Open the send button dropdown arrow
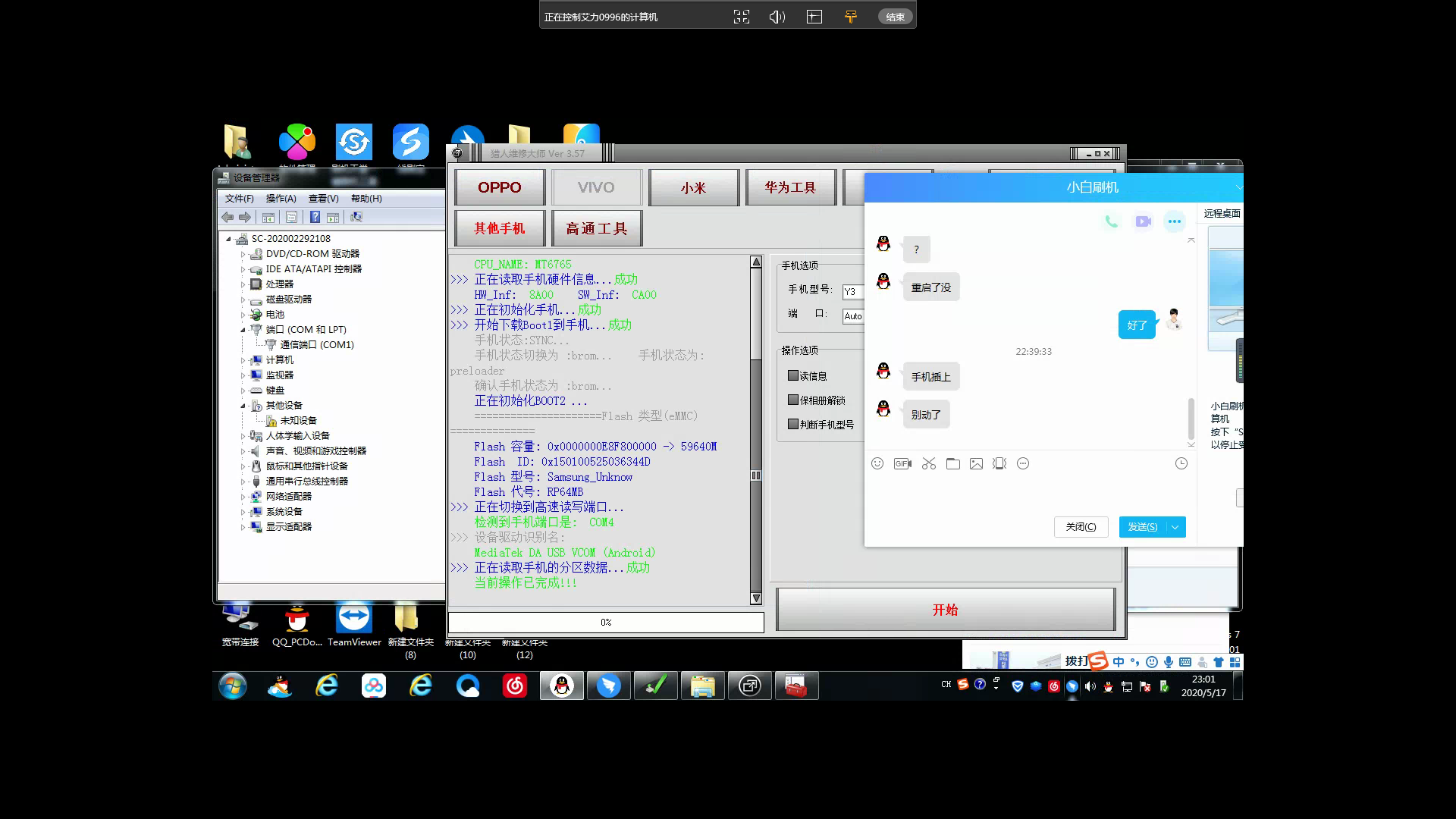This screenshot has height=819, width=1456. point(1175,527)
